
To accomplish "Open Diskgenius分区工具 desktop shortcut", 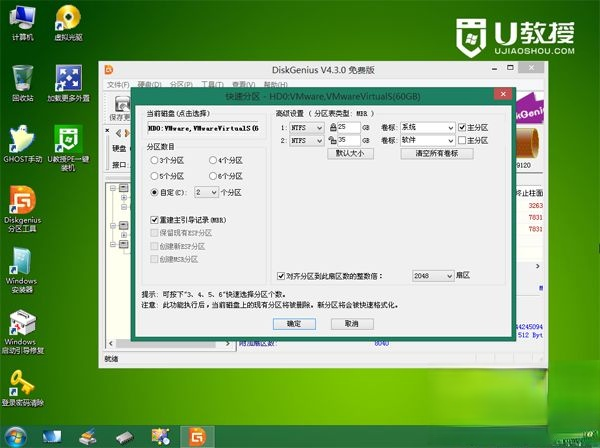I will [x=23, y=209].
